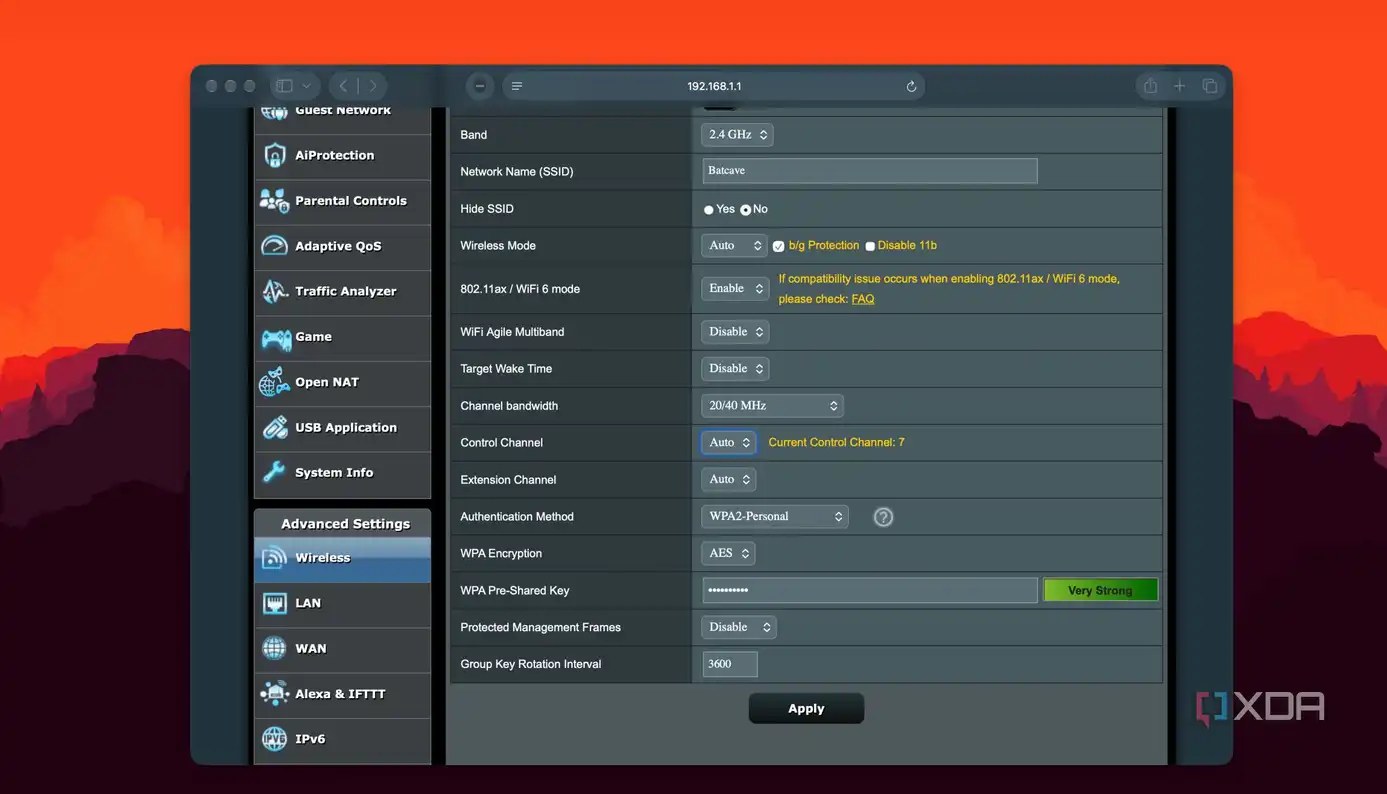Open the Band 2.4 GHz dropdown

[x=738, y=135]
